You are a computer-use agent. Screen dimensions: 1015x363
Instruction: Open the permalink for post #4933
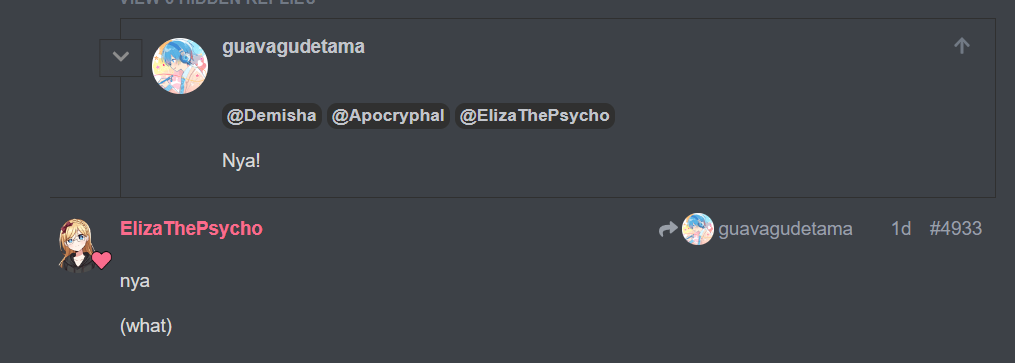point(955,228)
